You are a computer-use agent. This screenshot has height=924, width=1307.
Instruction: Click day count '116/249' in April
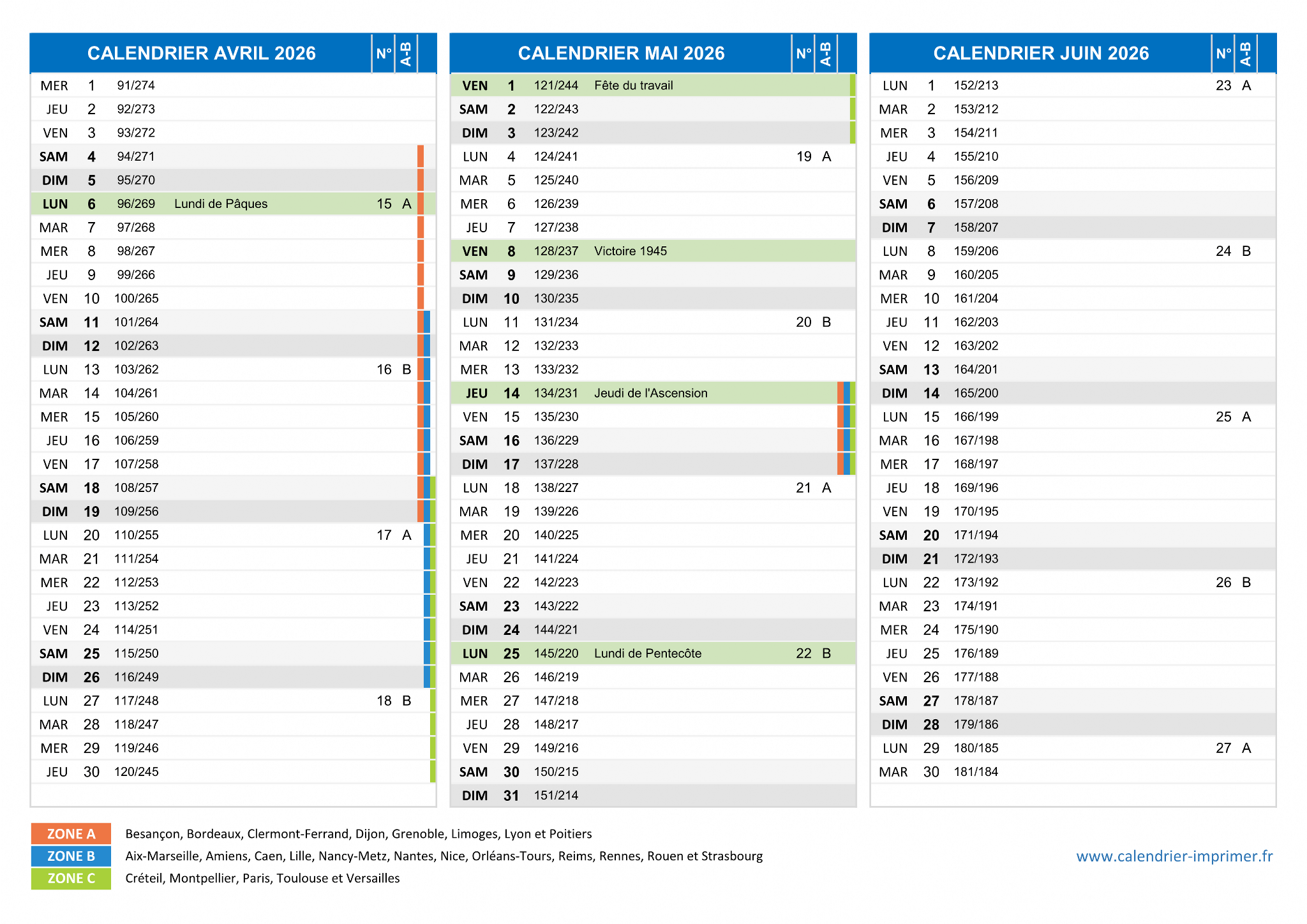pos(136,677)
